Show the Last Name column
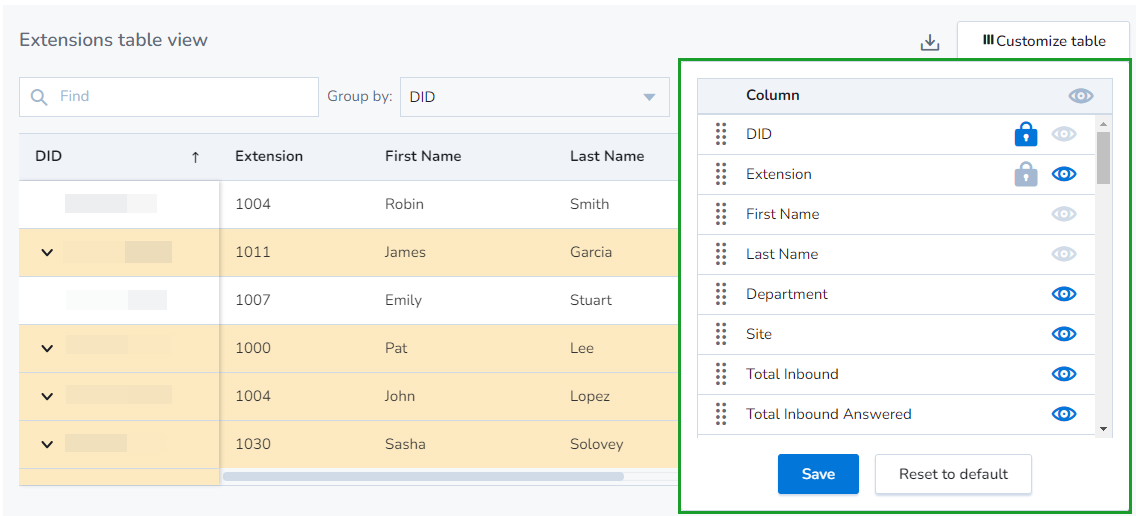Screen dimensions: 1136x516 (x=1064, y=254)
